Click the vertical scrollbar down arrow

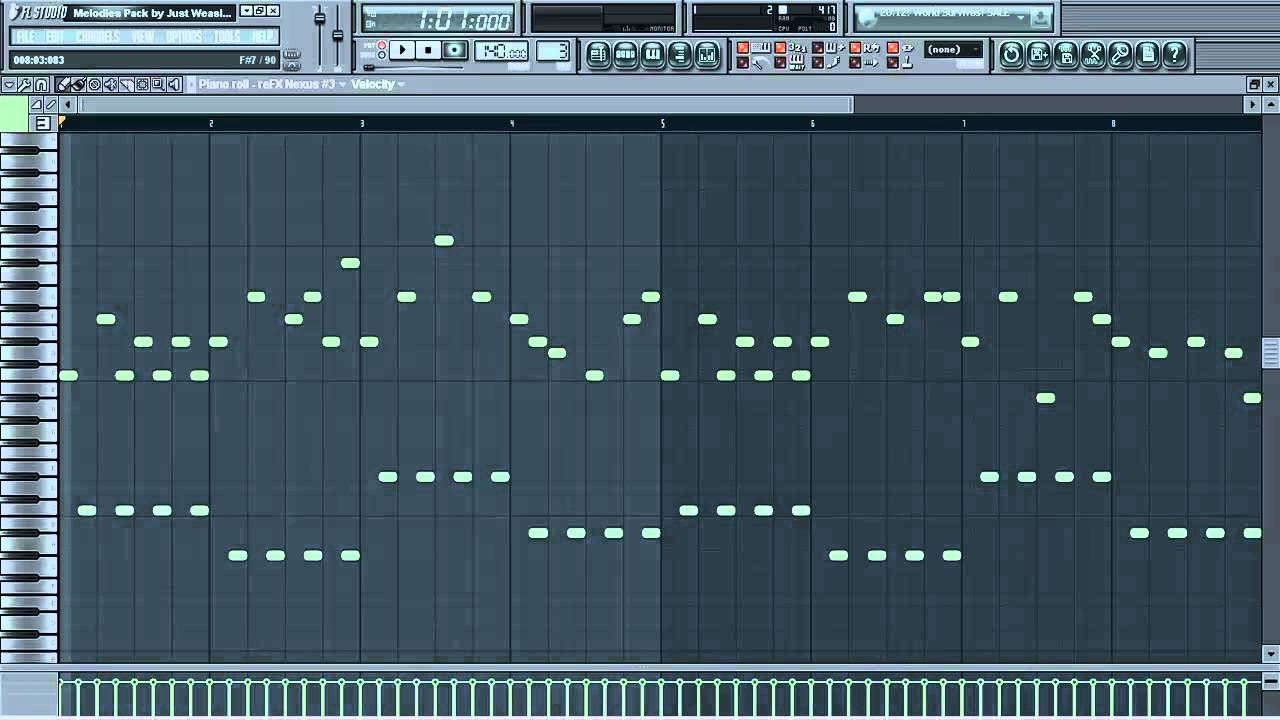coord(1271,654)
